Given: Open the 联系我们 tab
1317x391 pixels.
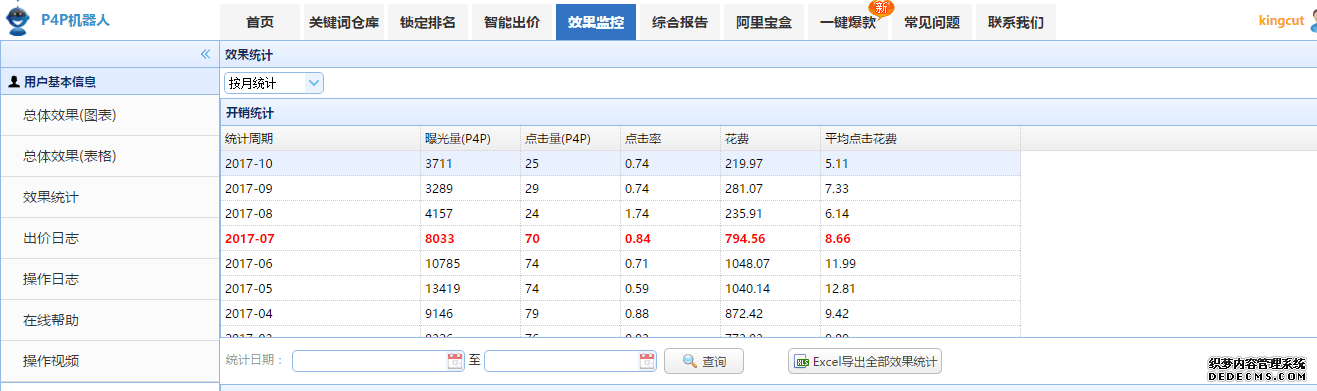Looking at the screenshot, I should (1016, 22).
